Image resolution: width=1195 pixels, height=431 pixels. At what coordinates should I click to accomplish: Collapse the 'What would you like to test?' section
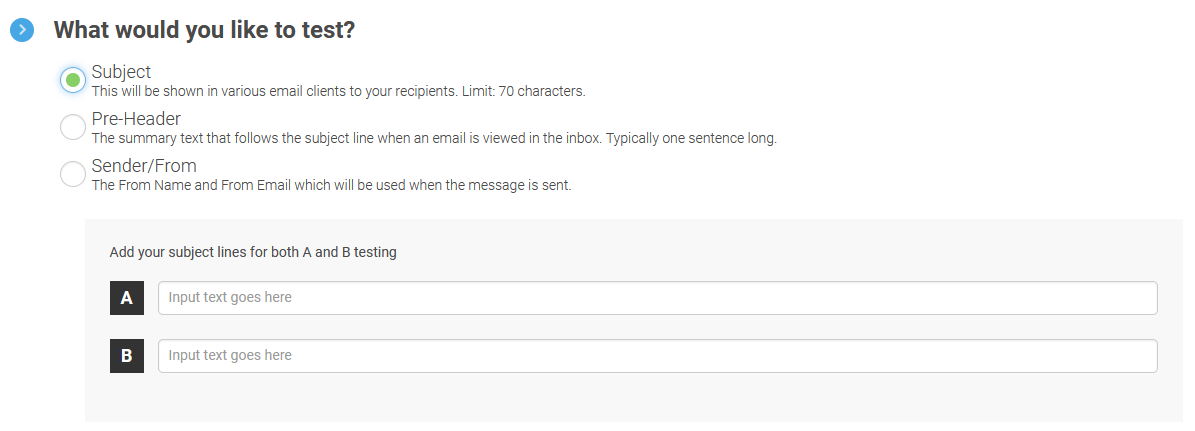pyautogui.click(x=22, y=30)
